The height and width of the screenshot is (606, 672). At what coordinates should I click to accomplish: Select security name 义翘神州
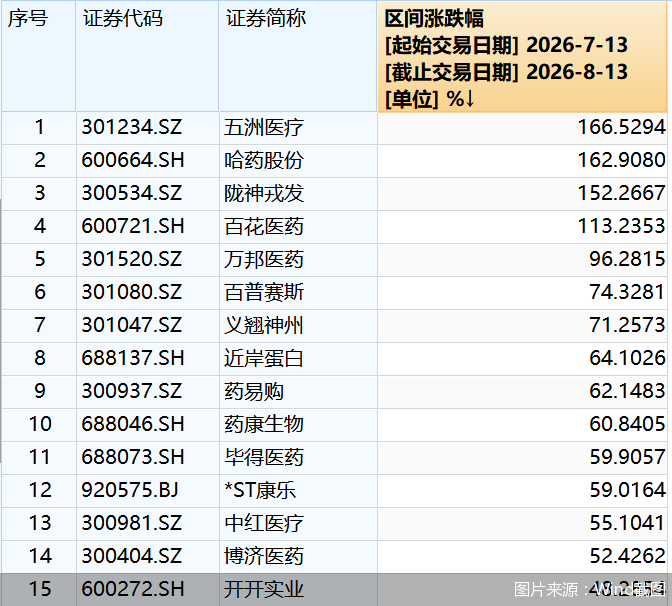pyautogui.click(x=264, y=325)
